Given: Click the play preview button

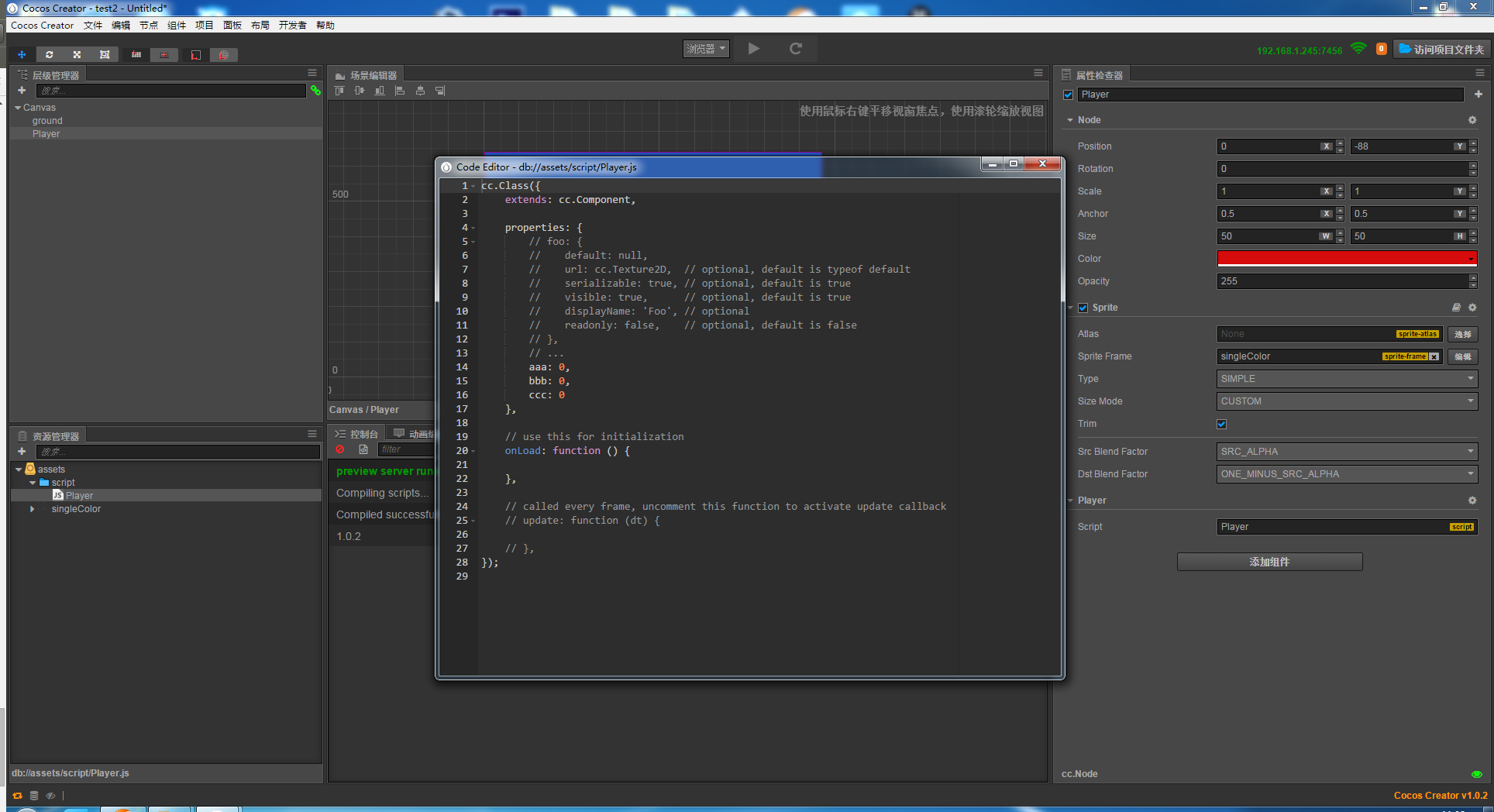Looking at the screenshot, I should [x=753, y=49].
